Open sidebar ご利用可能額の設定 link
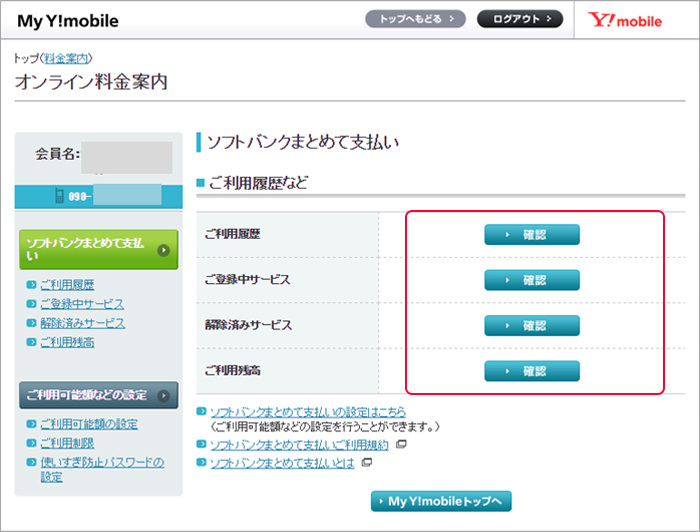This screenshot has width=700, height=532. (x=89, y=424)
